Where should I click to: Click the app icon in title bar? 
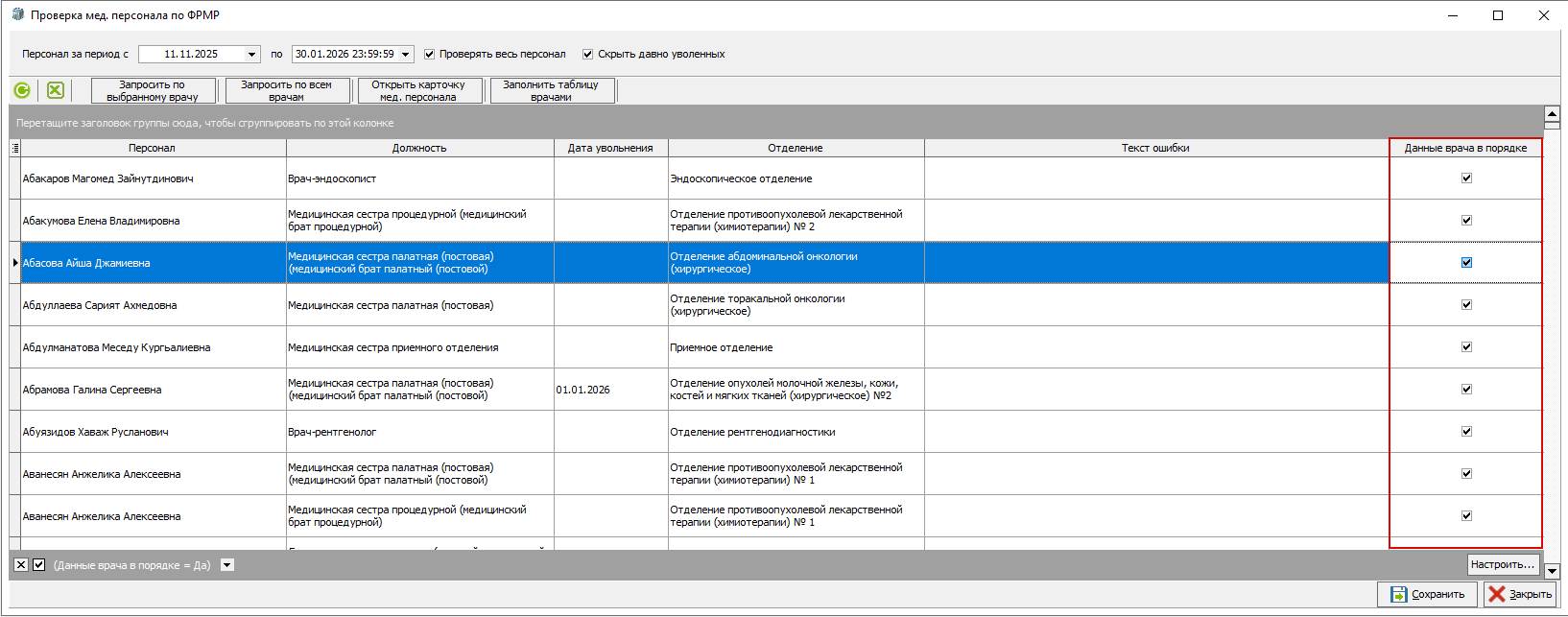point(17,15)
